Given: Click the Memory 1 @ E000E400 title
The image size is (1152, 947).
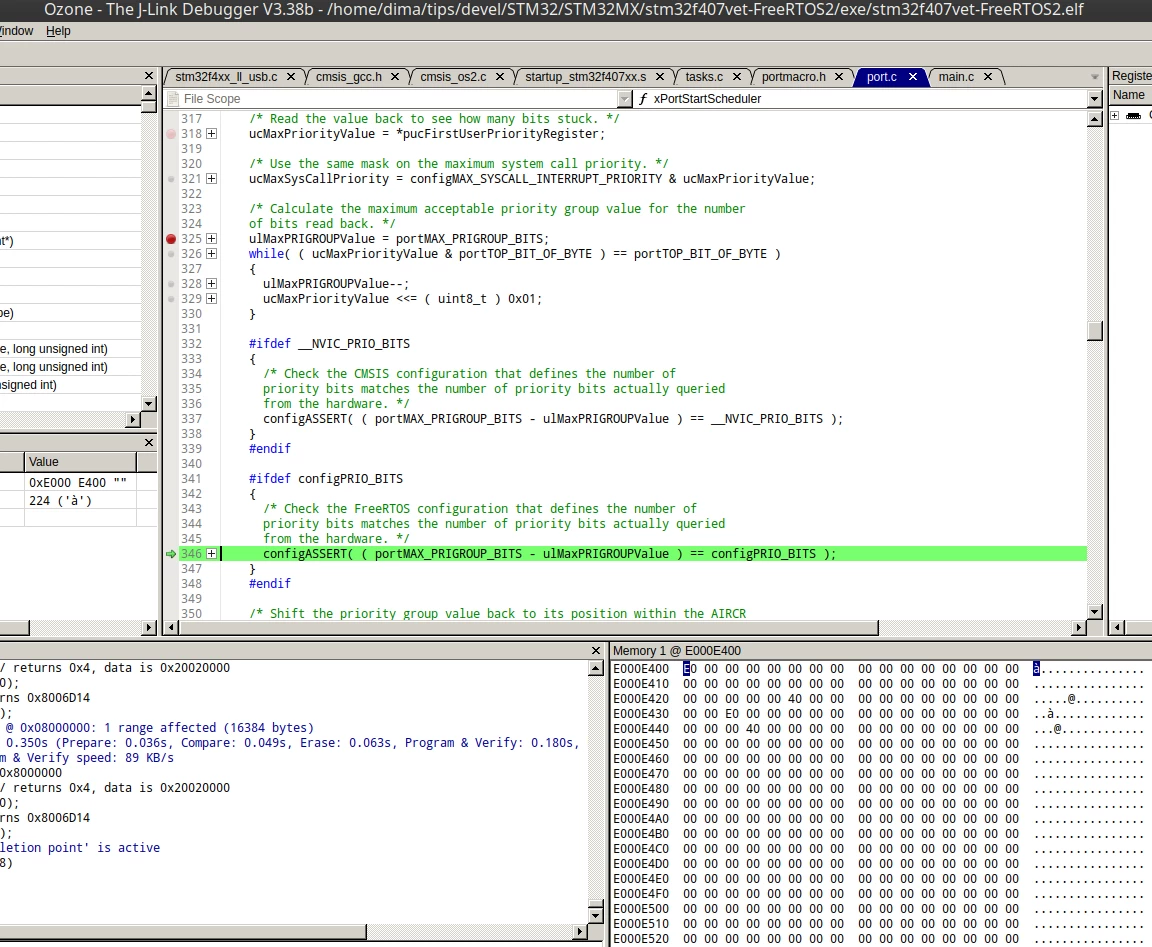Looking at the screenshot, I should tap(677, 651).
